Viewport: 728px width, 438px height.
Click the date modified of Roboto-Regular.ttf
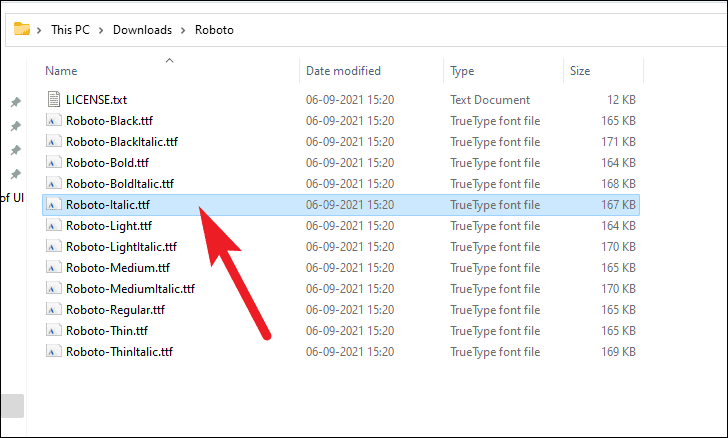pos(350,310)
